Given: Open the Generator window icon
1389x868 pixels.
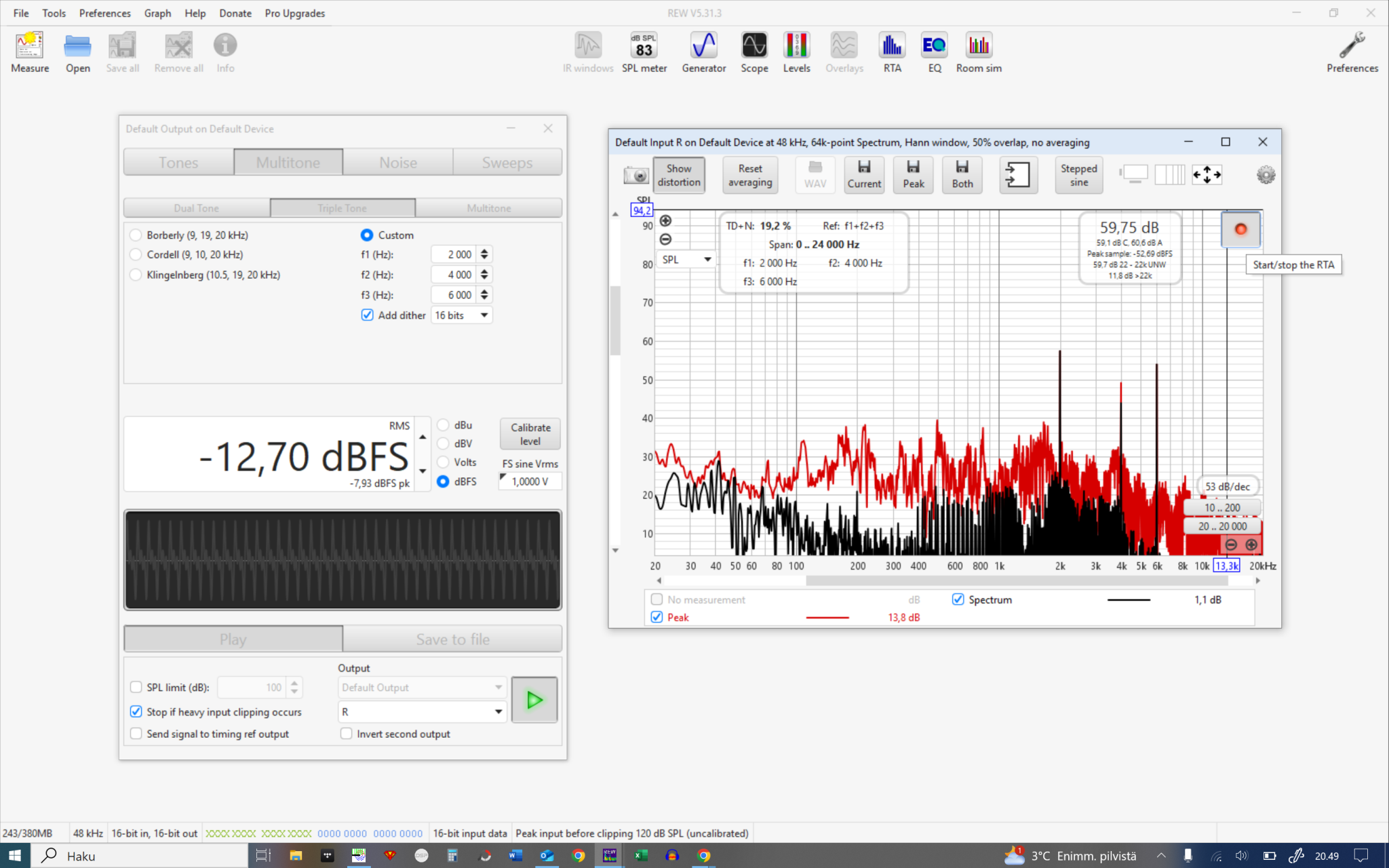Looking at the screenshot, I should 703,52.
